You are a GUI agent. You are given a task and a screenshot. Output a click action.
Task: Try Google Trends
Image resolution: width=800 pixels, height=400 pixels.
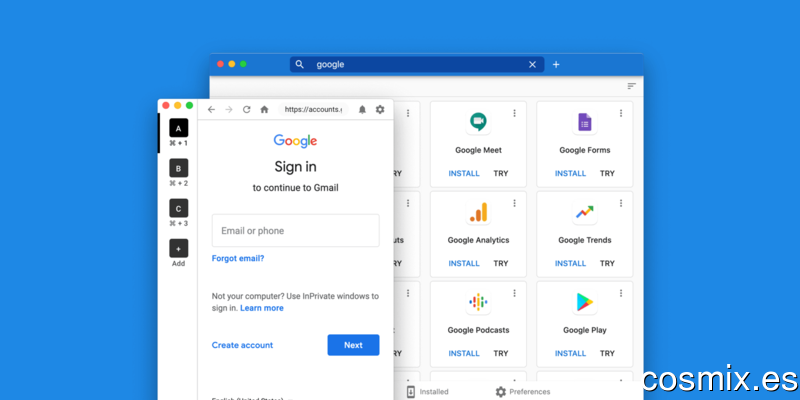pyautogui.click(x=607, y=263)
